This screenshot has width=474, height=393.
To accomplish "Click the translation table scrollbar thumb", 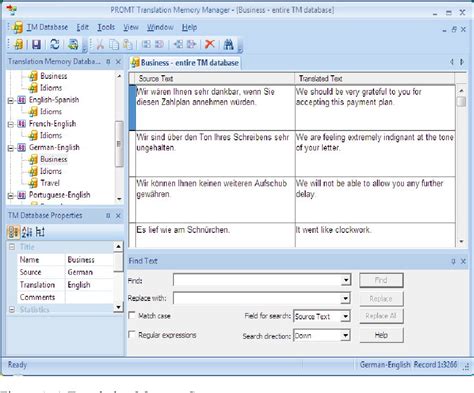I will point(462,101).
